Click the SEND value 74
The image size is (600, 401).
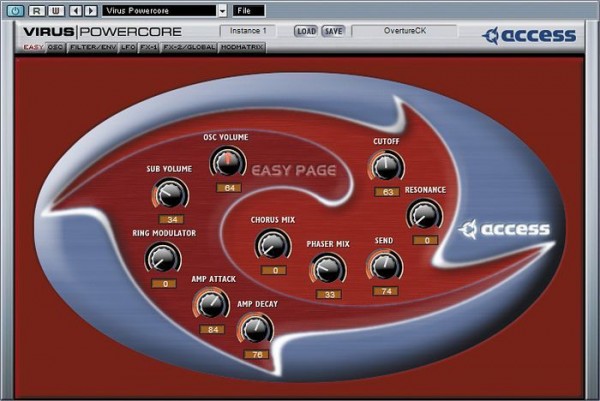pyautogui.click(x=386, y=291)
